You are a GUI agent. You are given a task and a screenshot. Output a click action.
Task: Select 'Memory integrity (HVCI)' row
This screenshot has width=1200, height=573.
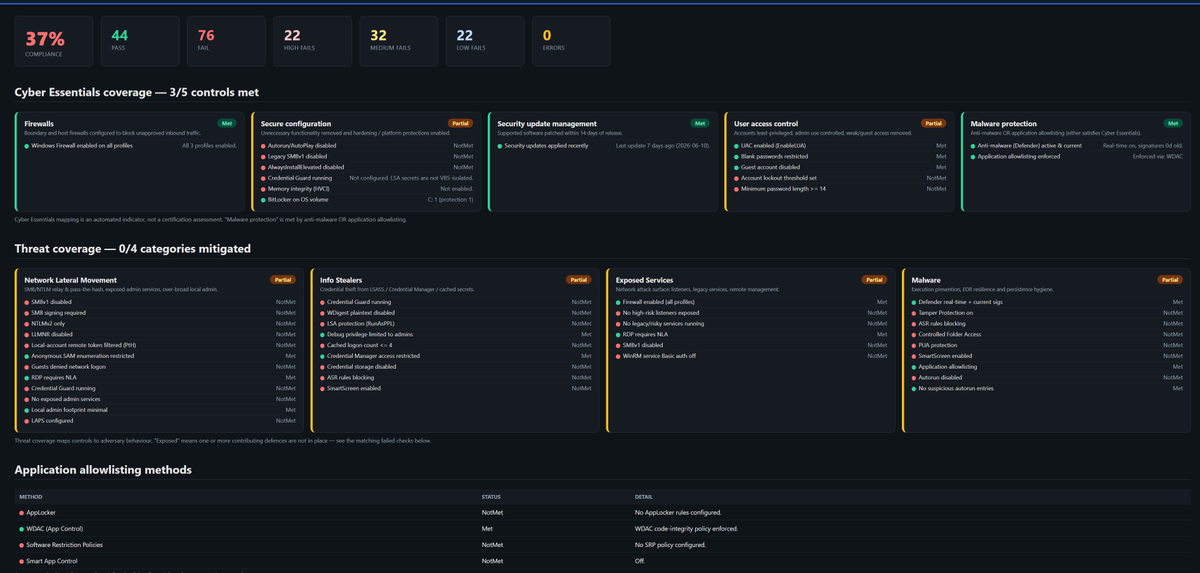[367, 188]
